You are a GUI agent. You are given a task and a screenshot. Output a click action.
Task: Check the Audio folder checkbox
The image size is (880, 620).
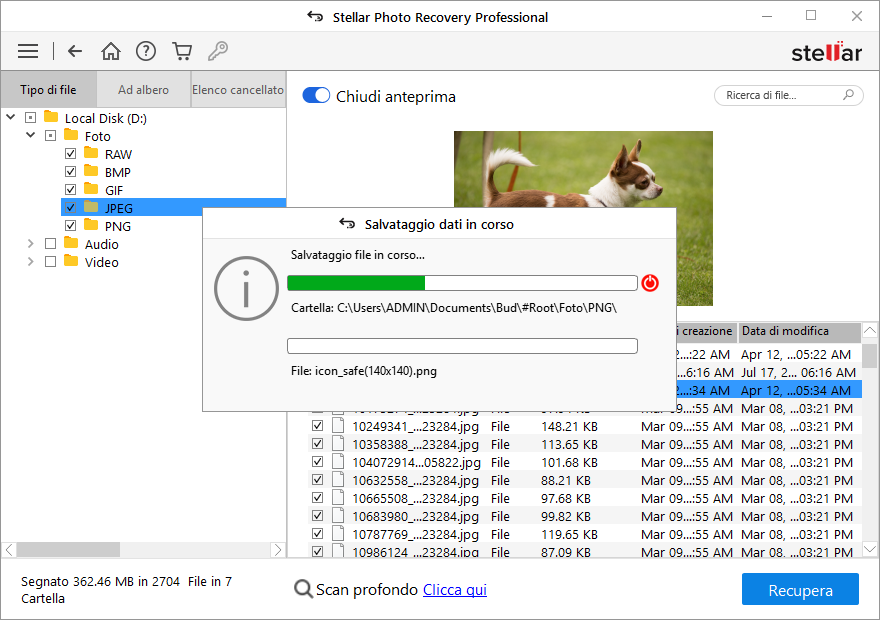[x=50, y=244]
